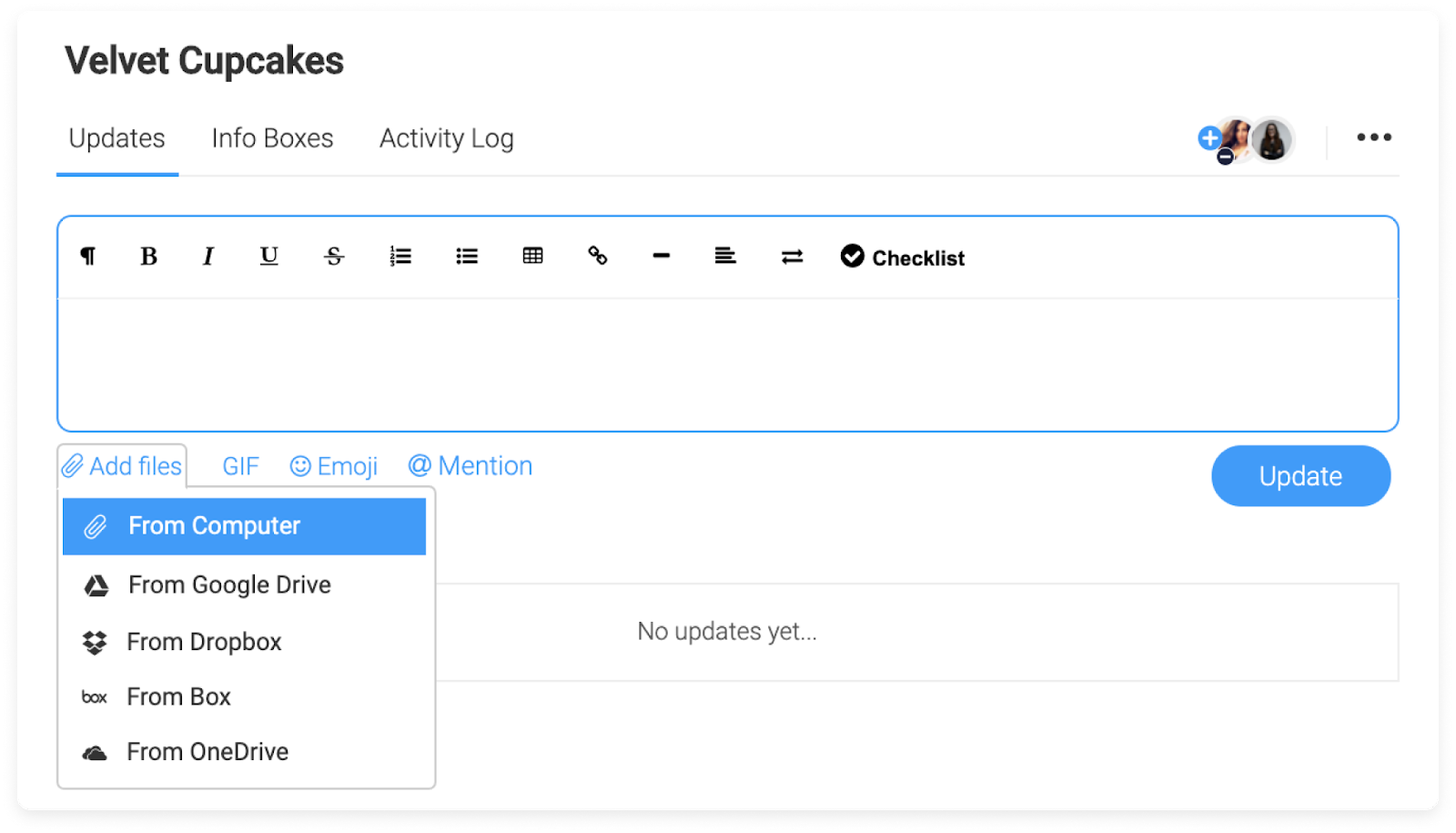Apply strikethrough formatting
This screenshot has height=833, width=1456.
pyautogui.click(x=334, y=256)
